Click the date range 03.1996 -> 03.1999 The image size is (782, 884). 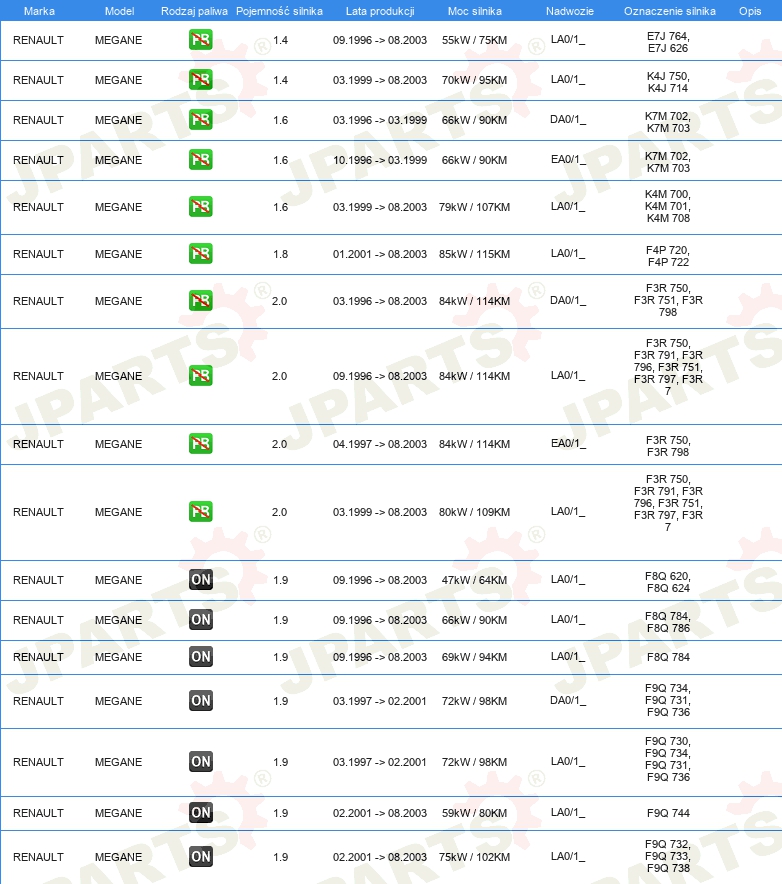tap(380, 121)
